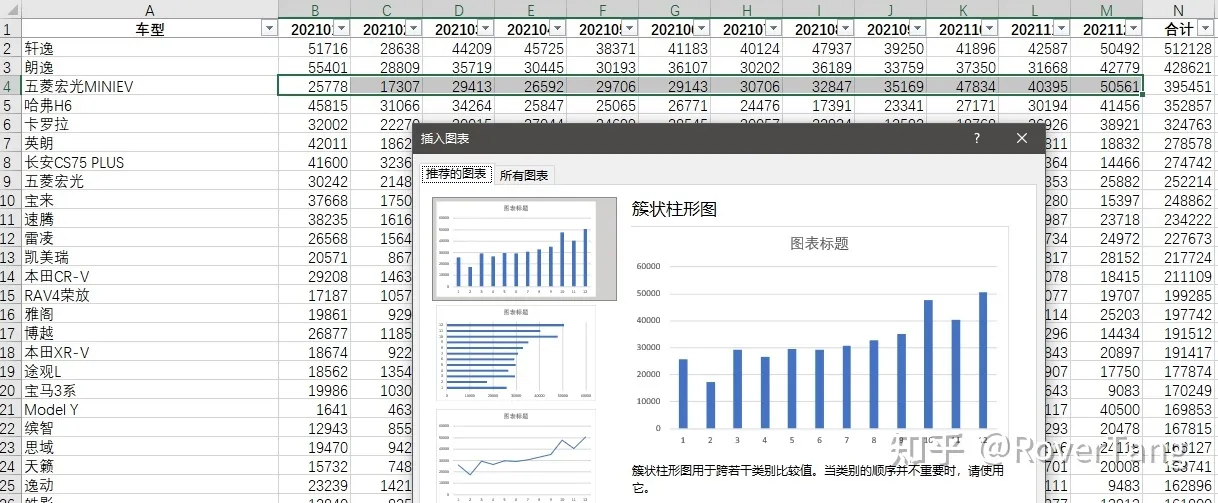Select the 雅阁 cell
The image size is (1218, 503).
150,314
